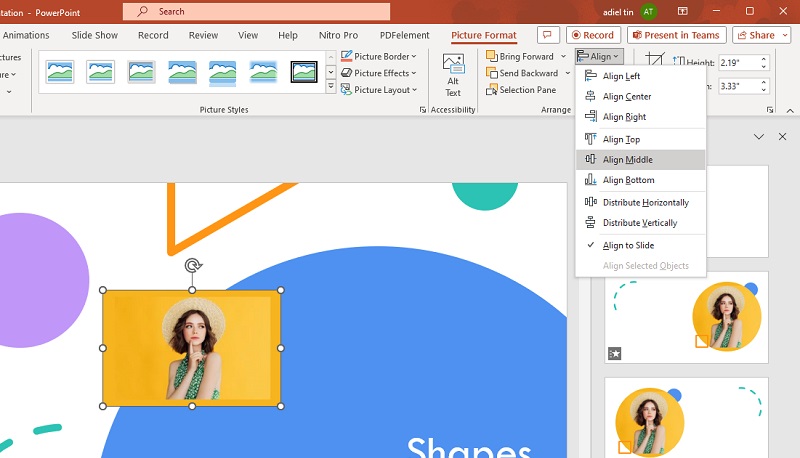Open Size group dialog launcher
This screenshot has width=800, height=458.
[x=770, y=110]
